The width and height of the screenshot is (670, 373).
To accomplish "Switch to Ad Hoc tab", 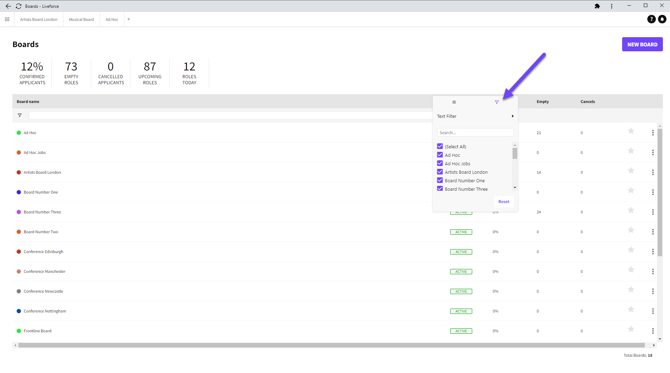I will click(112, 19).
